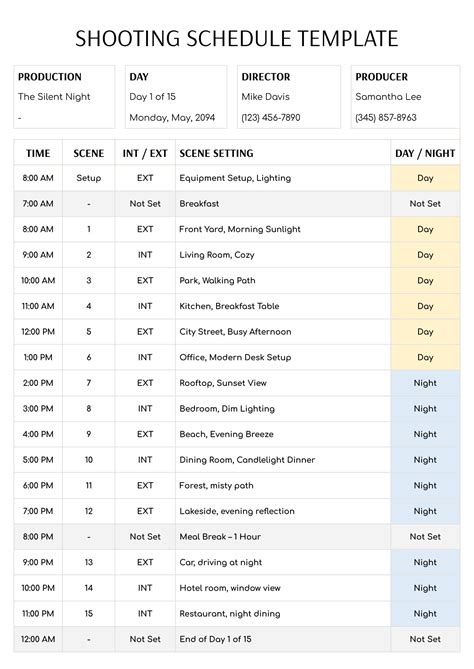The image size is (474, 669).
Task: Click director name Mike Davis
Action: (265, 97)
